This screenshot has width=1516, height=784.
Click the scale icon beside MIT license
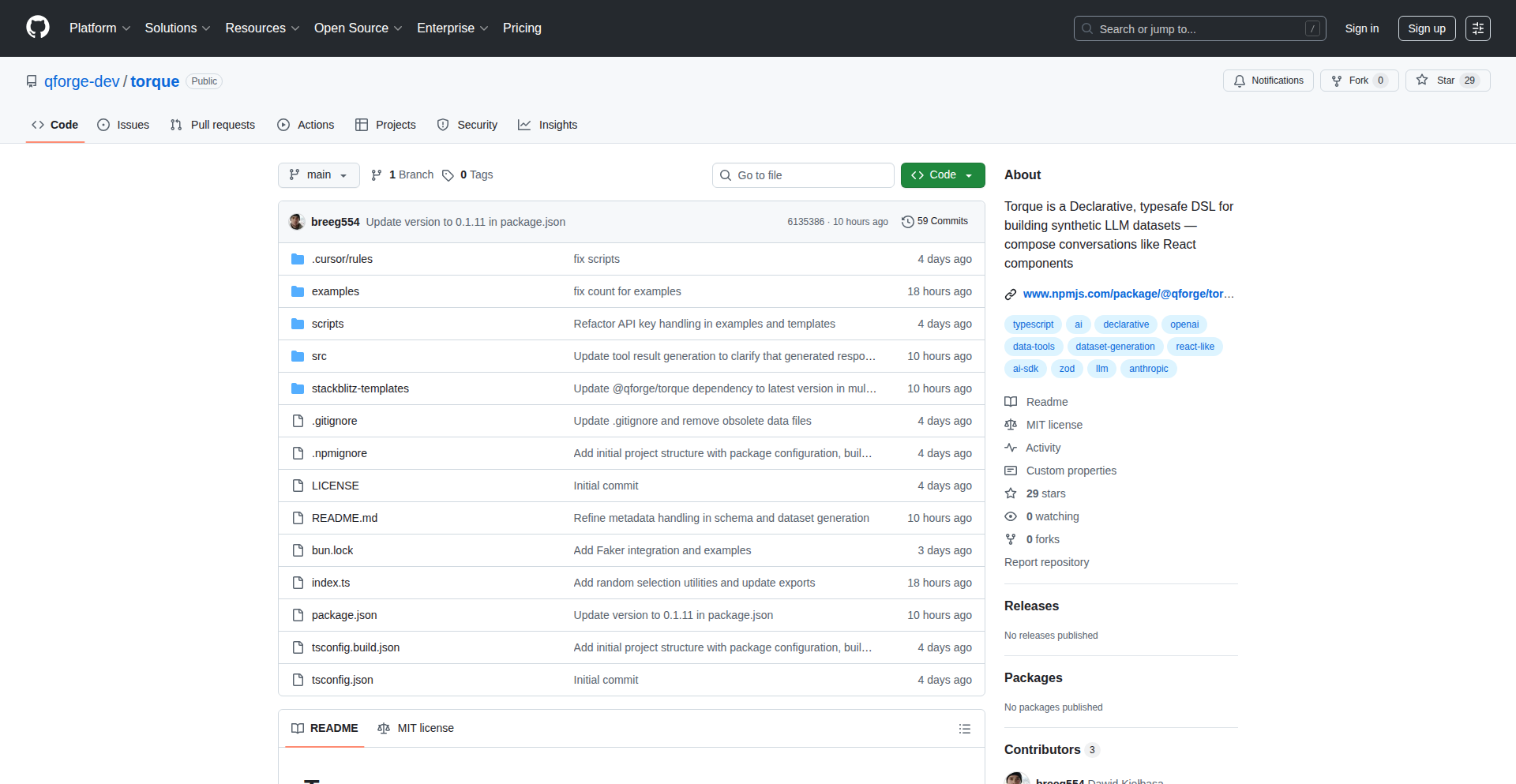[x=1011, y=425]
